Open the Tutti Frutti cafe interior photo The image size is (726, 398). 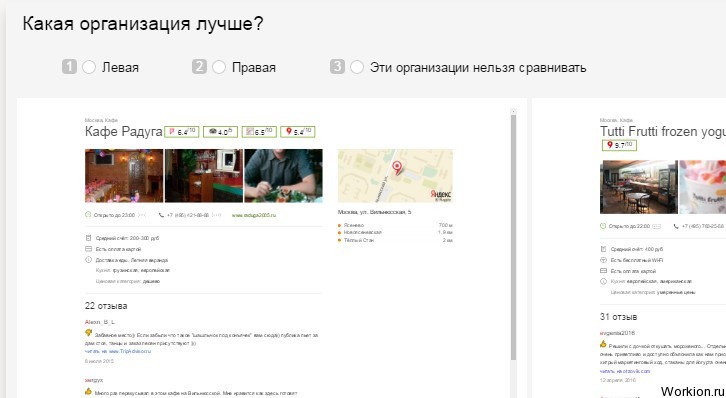[638, 187]
